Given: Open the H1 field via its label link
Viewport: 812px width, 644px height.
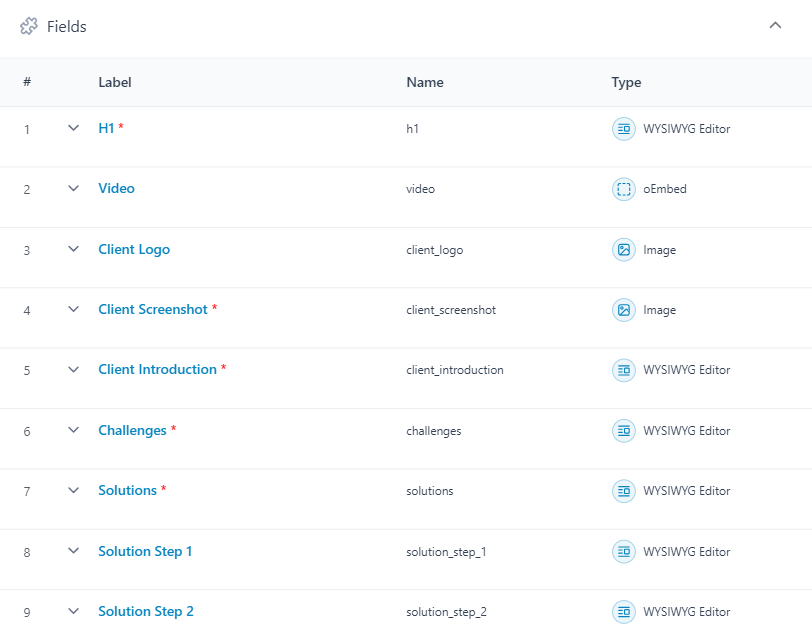Looking at the screenshot, I should (x=107, y=128).
